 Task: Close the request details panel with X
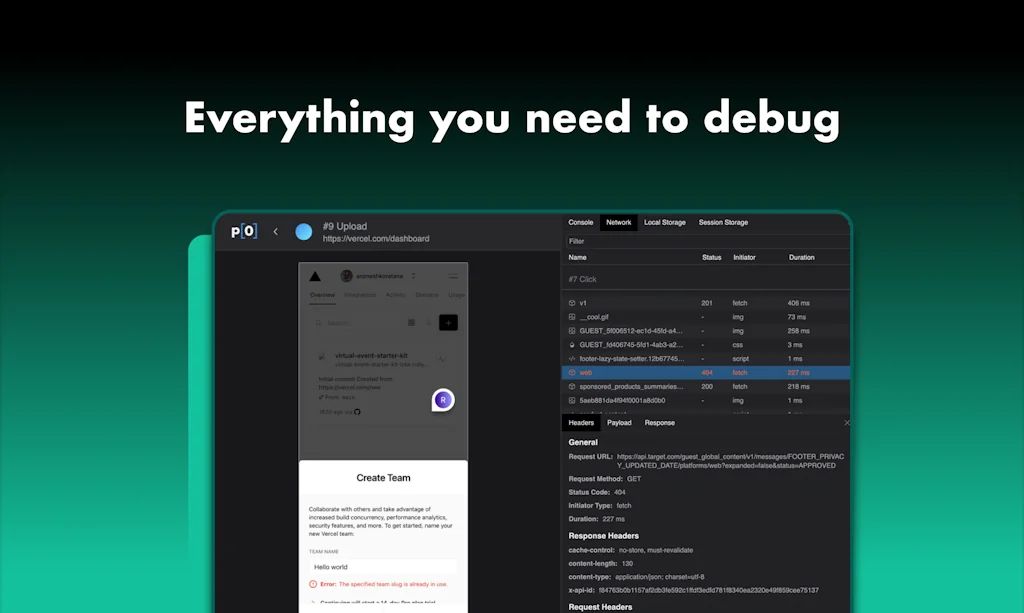pos(846,423)
